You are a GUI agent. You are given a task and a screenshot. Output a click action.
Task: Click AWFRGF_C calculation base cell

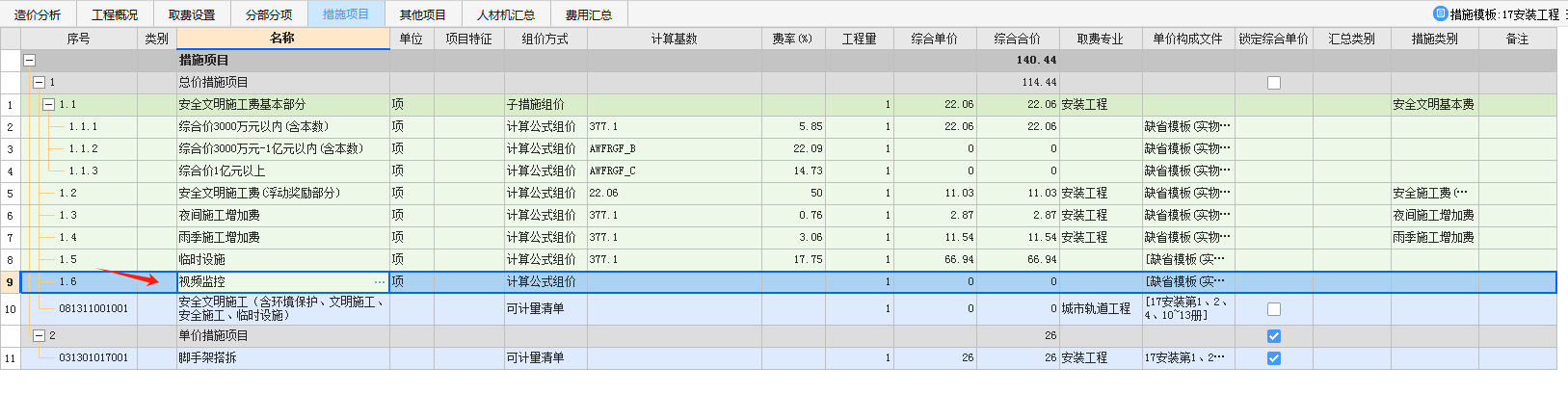pyautogui.click(x=674, y=171)
